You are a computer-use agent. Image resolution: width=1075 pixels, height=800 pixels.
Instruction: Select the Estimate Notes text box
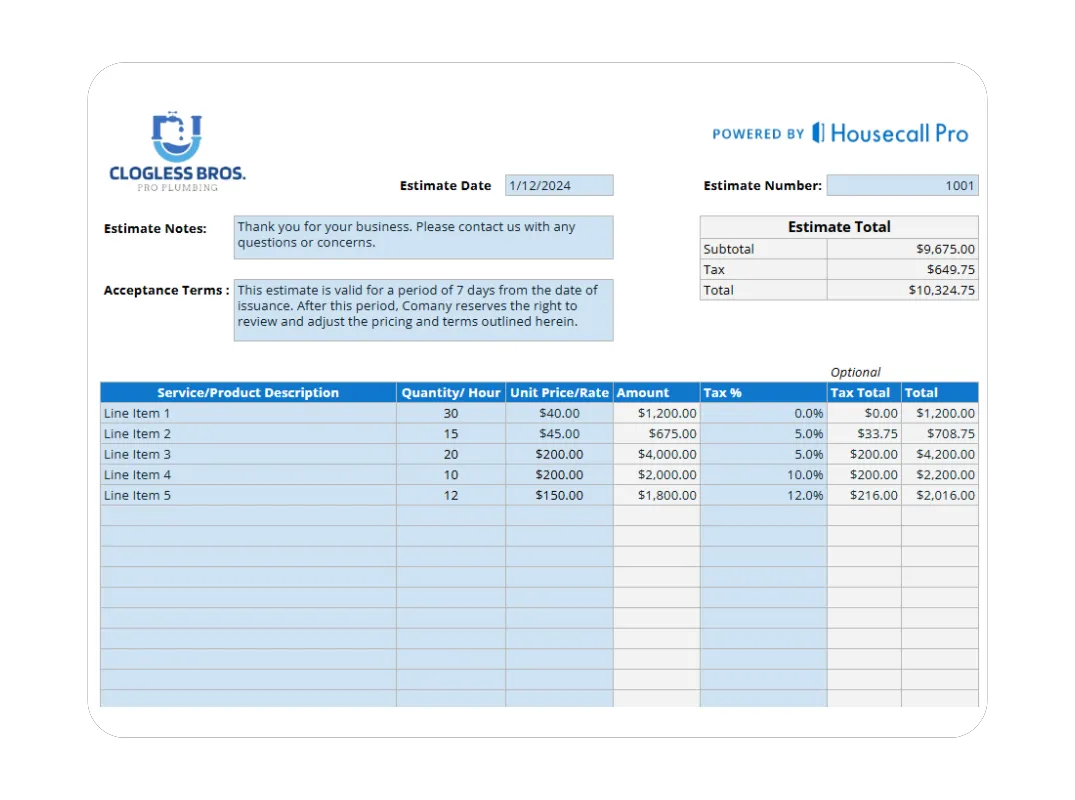[x=422, y=237]
